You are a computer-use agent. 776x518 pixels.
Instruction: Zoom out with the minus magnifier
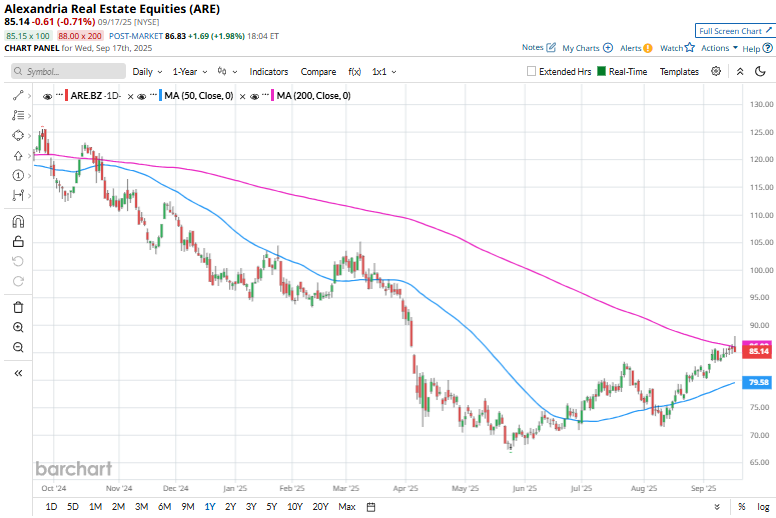(x=18, y=347)
